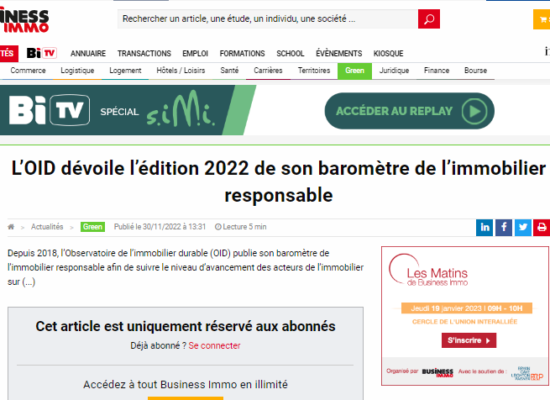Click the play icon on replay banner

(474, 111)
